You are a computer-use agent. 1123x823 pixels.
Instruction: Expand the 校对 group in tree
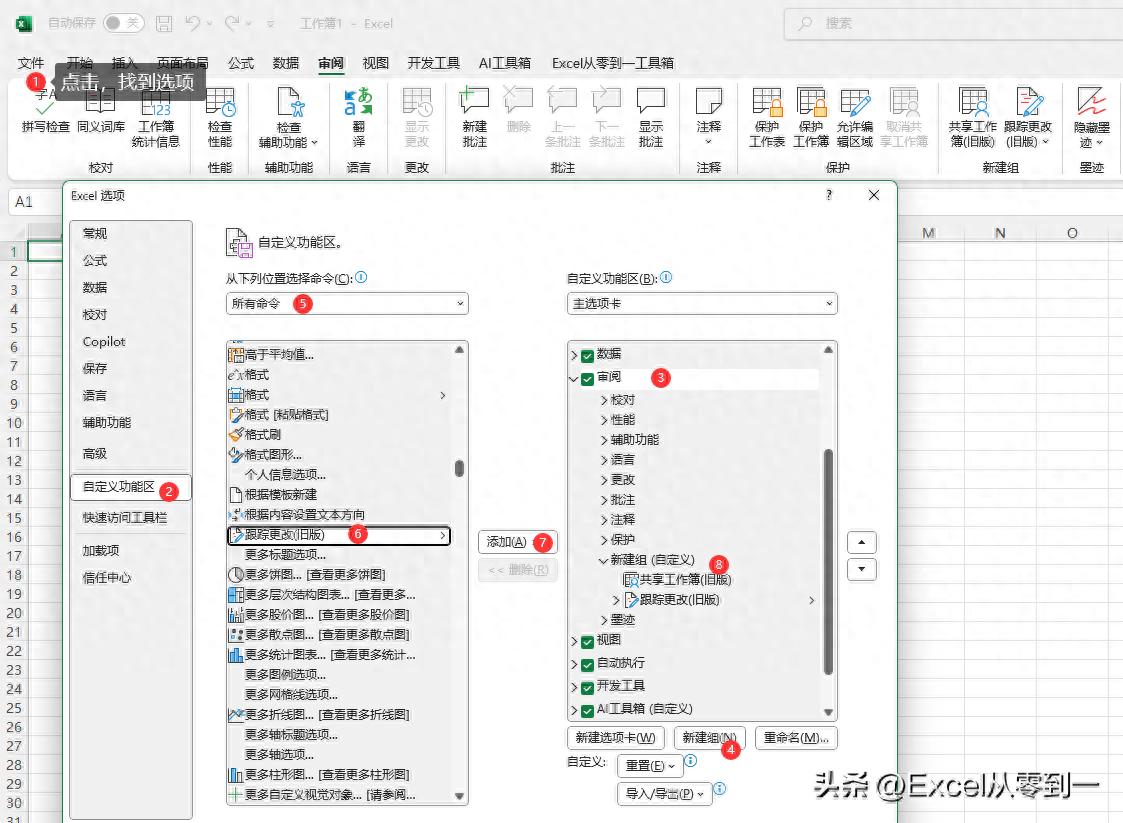pos(604,400)
